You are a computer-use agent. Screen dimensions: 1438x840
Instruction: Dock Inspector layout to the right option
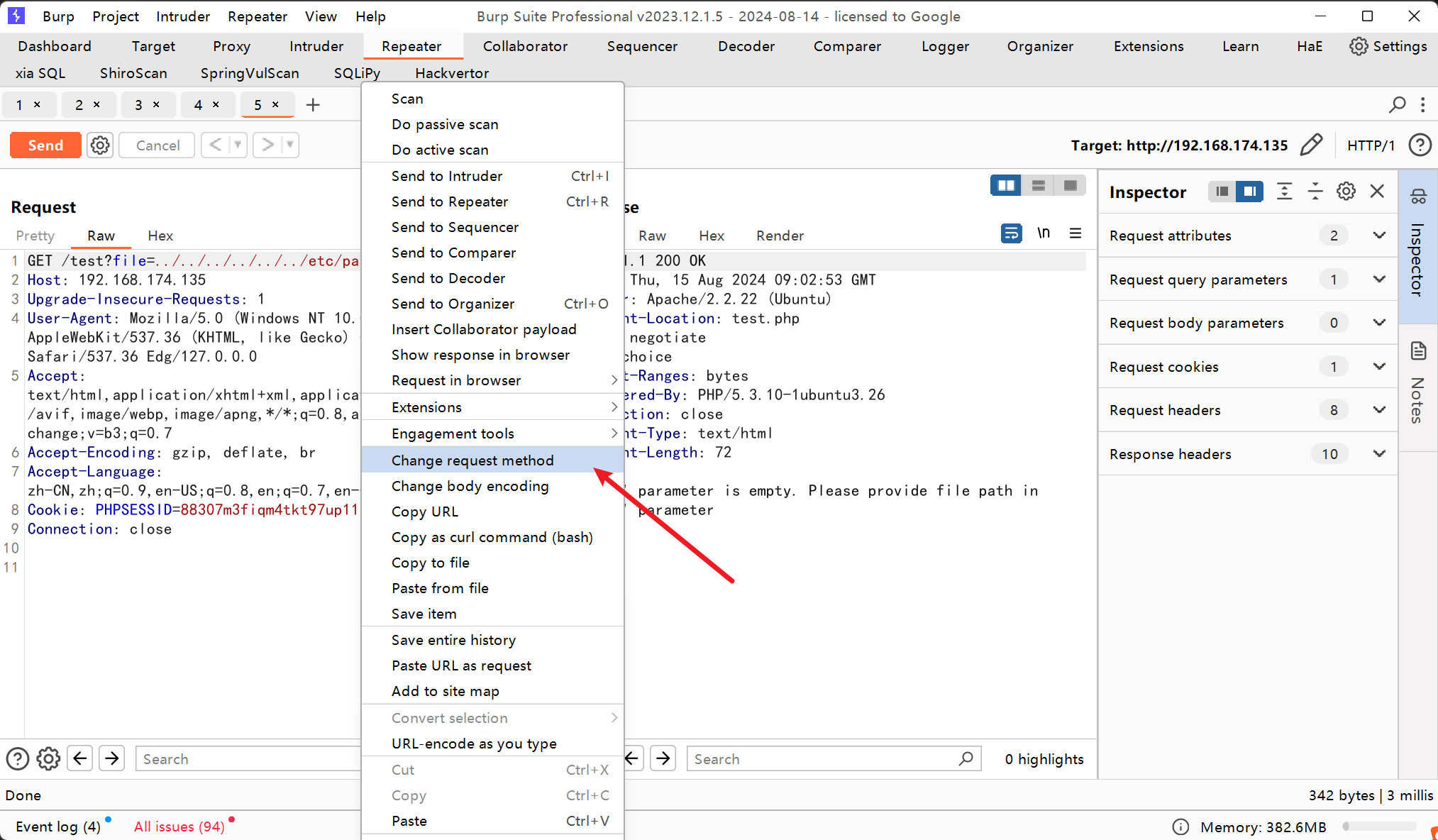tap(1249, 192)
